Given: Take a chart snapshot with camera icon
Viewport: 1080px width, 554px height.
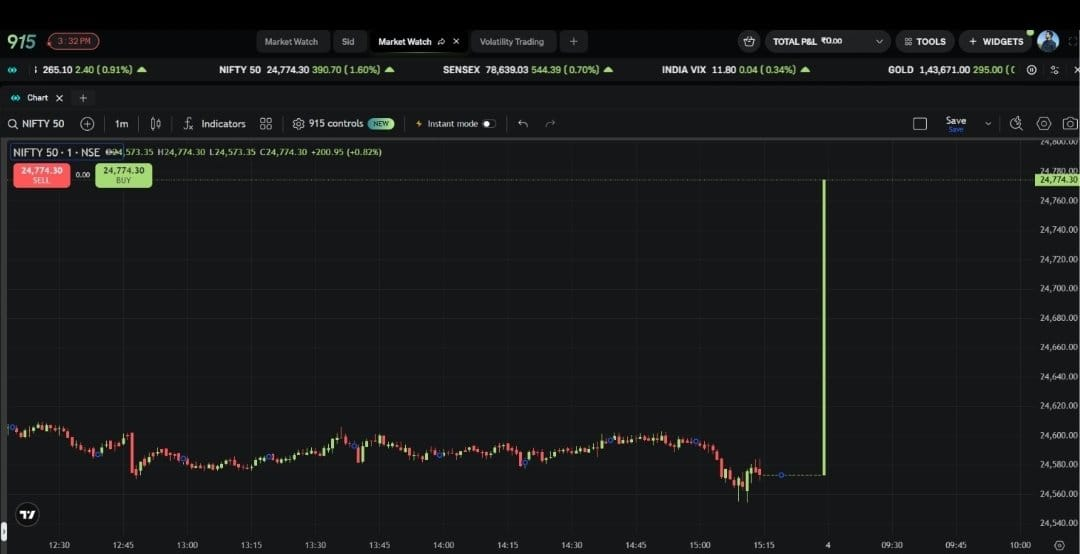Looking at the screenshot, I should coord(1070,124).
